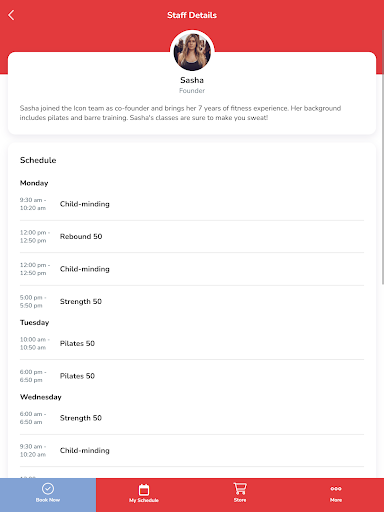Switch to the My Schedule tab label
The image size is (384, 512).
(x=144, y=500)
